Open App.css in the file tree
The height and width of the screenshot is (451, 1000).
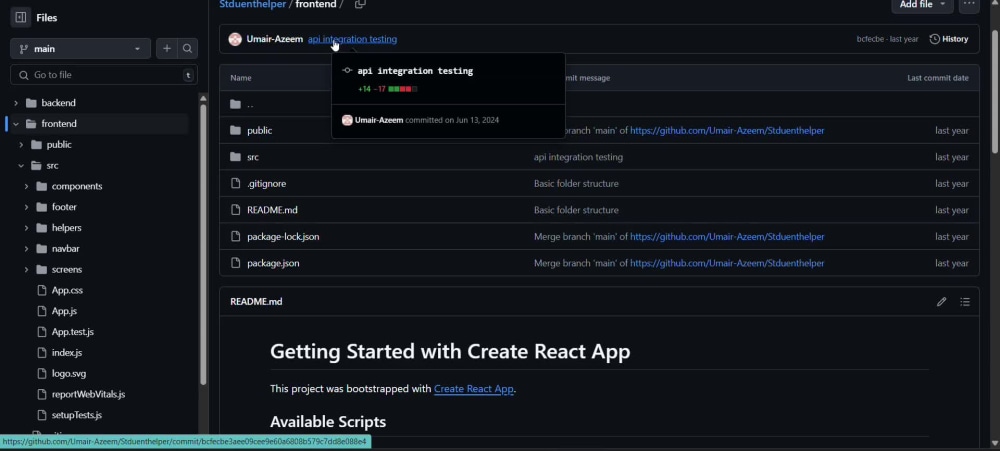click(x=67, y=290)
